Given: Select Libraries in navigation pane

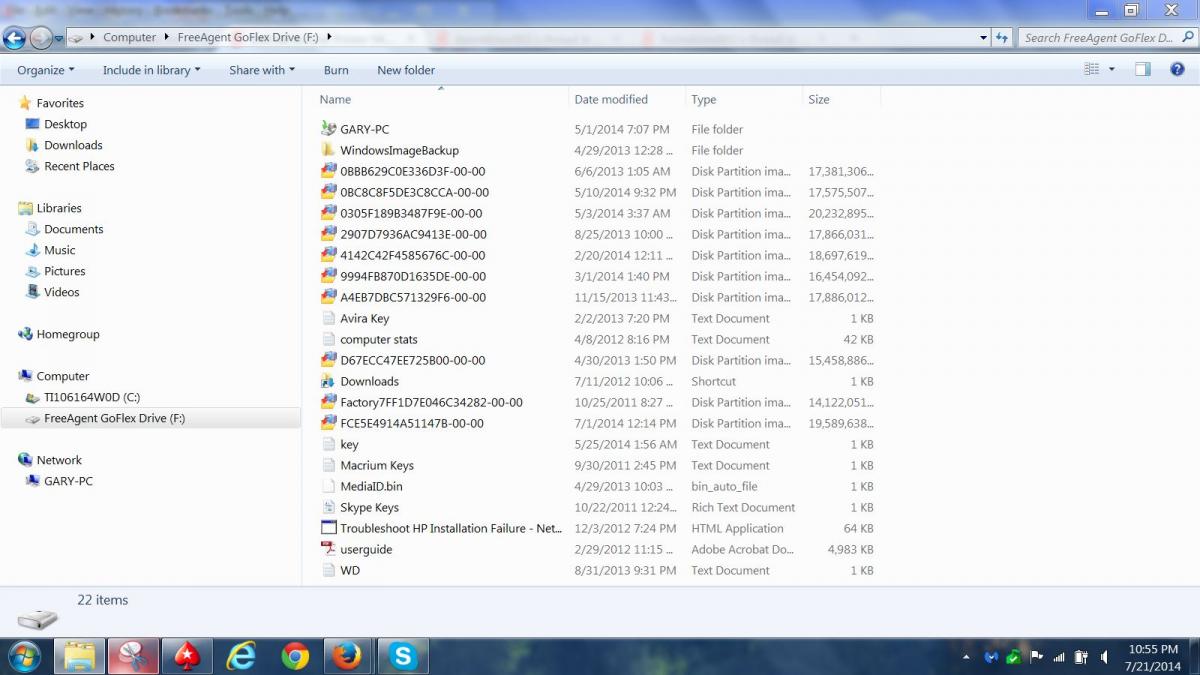Looking at the screenshot, I should (59, 208).
